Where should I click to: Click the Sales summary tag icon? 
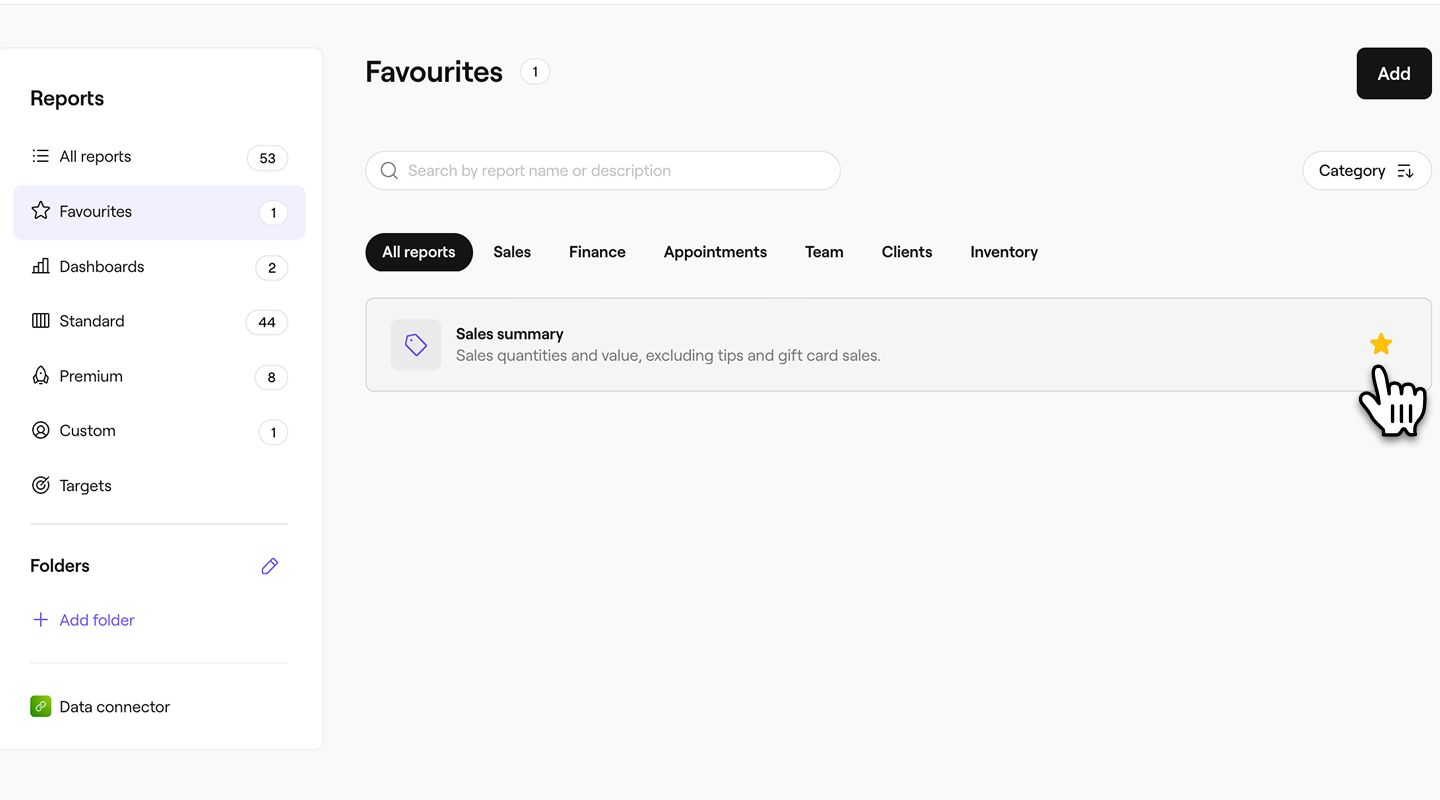coord(415,345)
